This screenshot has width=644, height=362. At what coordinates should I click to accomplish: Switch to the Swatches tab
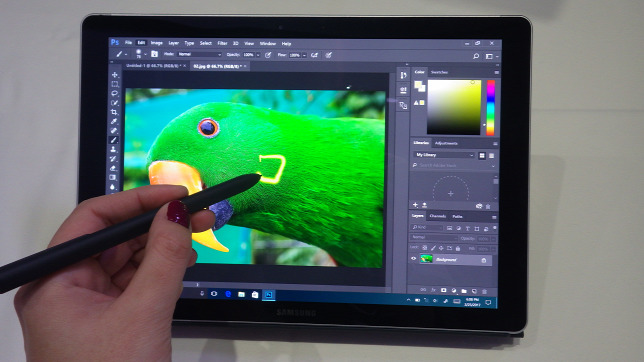(439, 72)
